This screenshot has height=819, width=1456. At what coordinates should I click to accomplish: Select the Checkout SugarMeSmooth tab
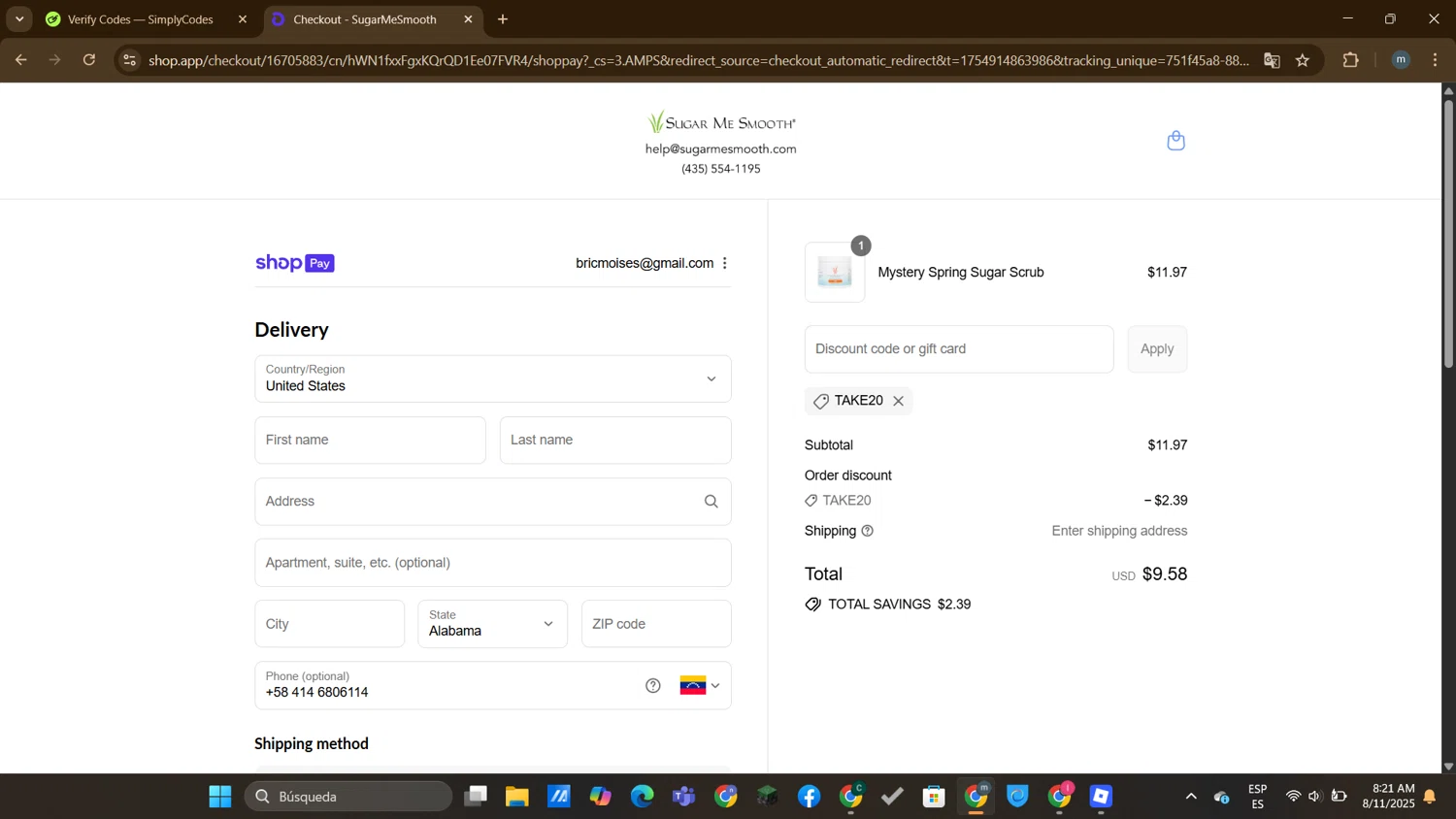(364, 19)
